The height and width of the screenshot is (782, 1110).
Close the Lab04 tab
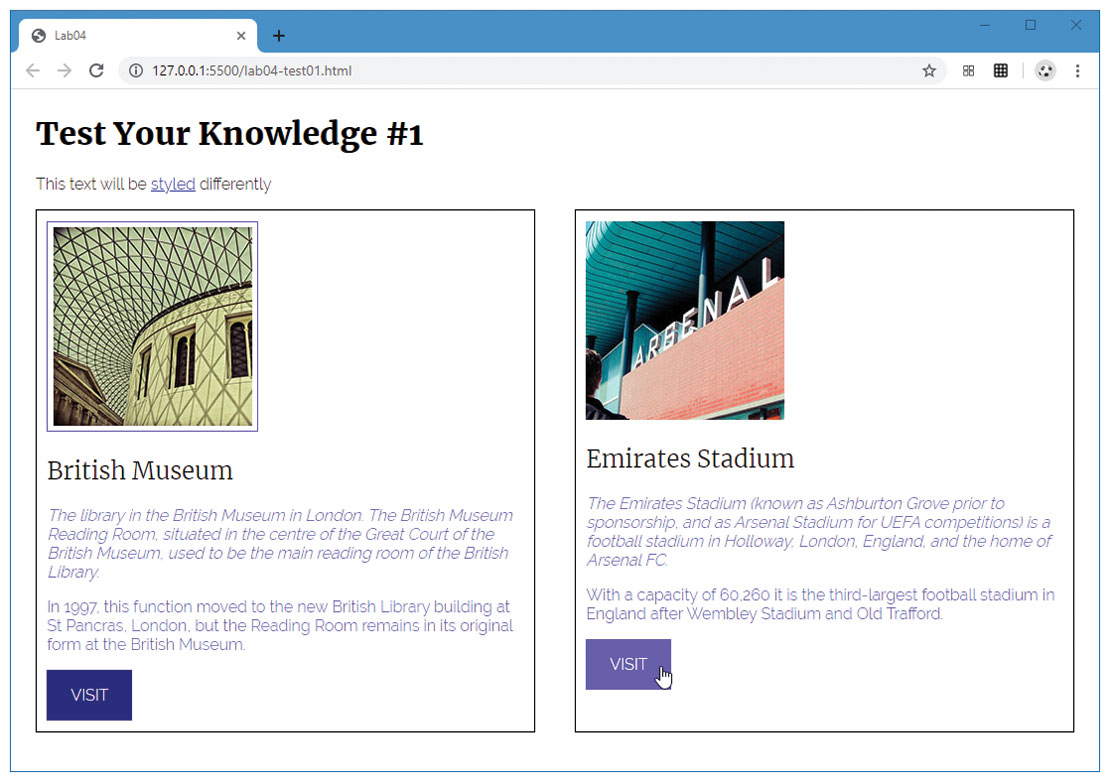click(241, 36)
